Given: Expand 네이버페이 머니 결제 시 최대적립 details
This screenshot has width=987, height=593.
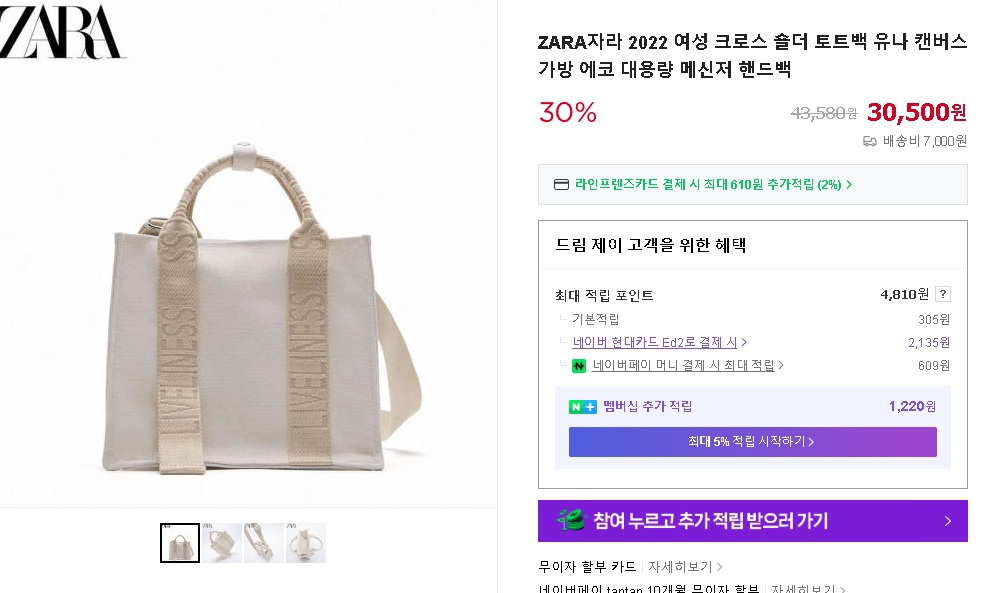Looking at the screenshot, I should [x=782, y=367].
